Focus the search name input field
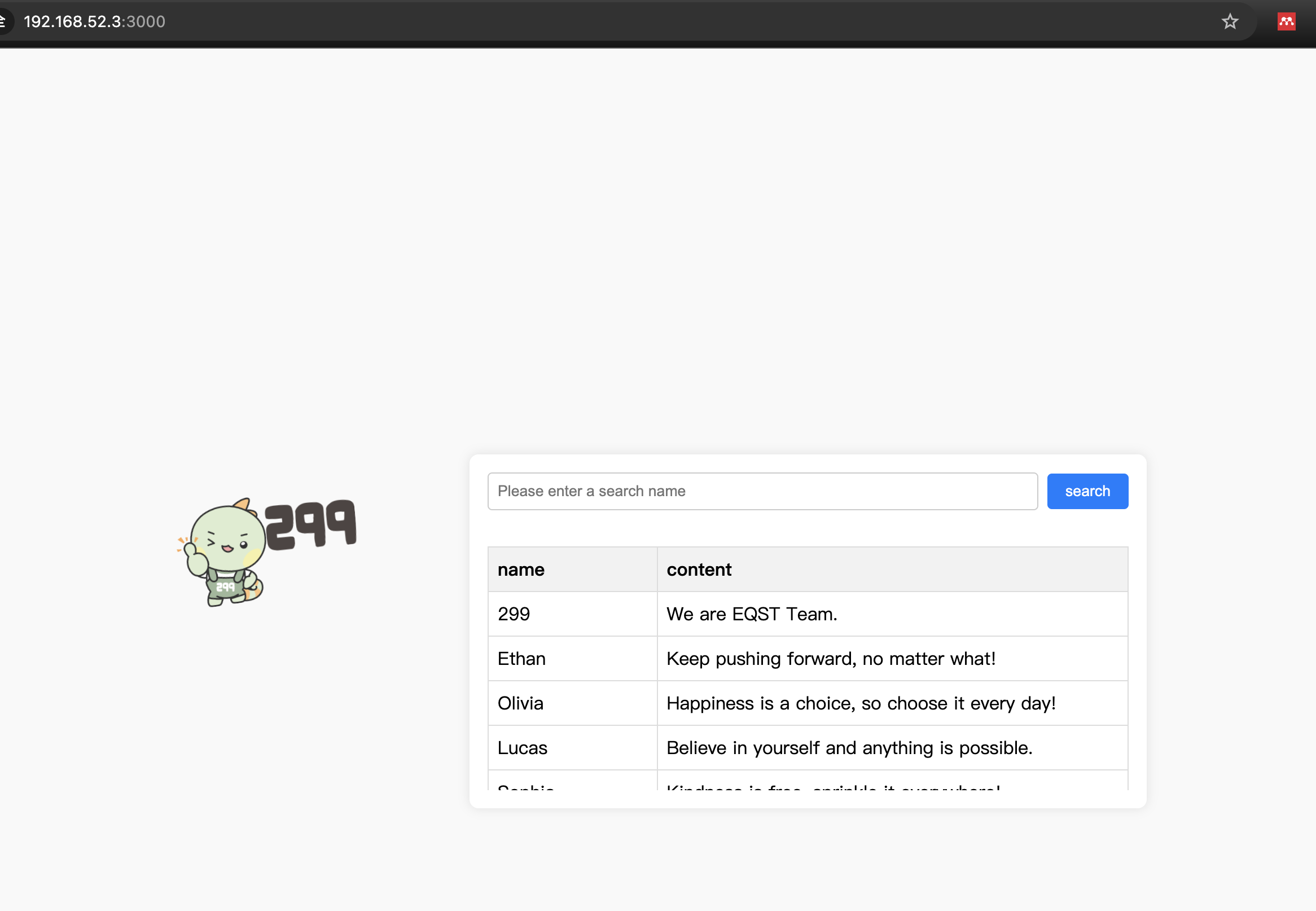 pyautogui.click(x=762, y=491)
